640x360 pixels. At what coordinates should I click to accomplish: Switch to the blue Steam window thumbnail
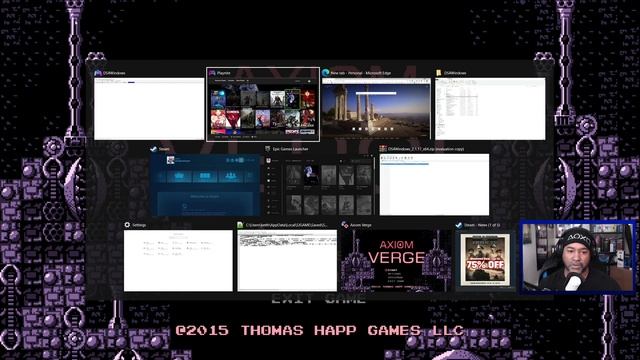click(205, 184)
